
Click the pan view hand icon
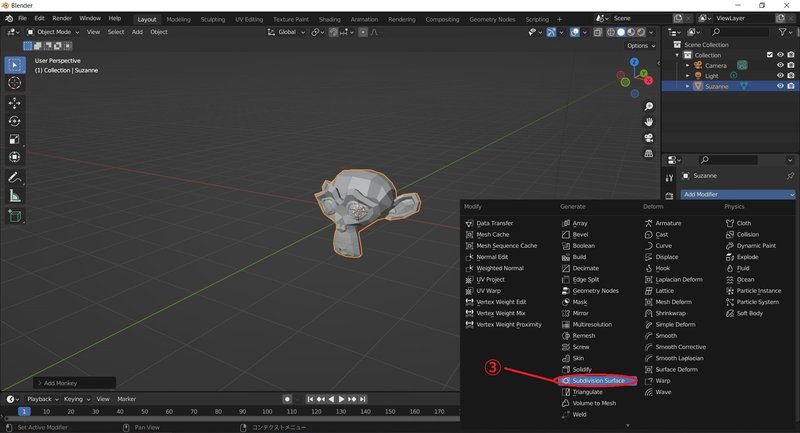pyautogui.click(x=648, y=122)
